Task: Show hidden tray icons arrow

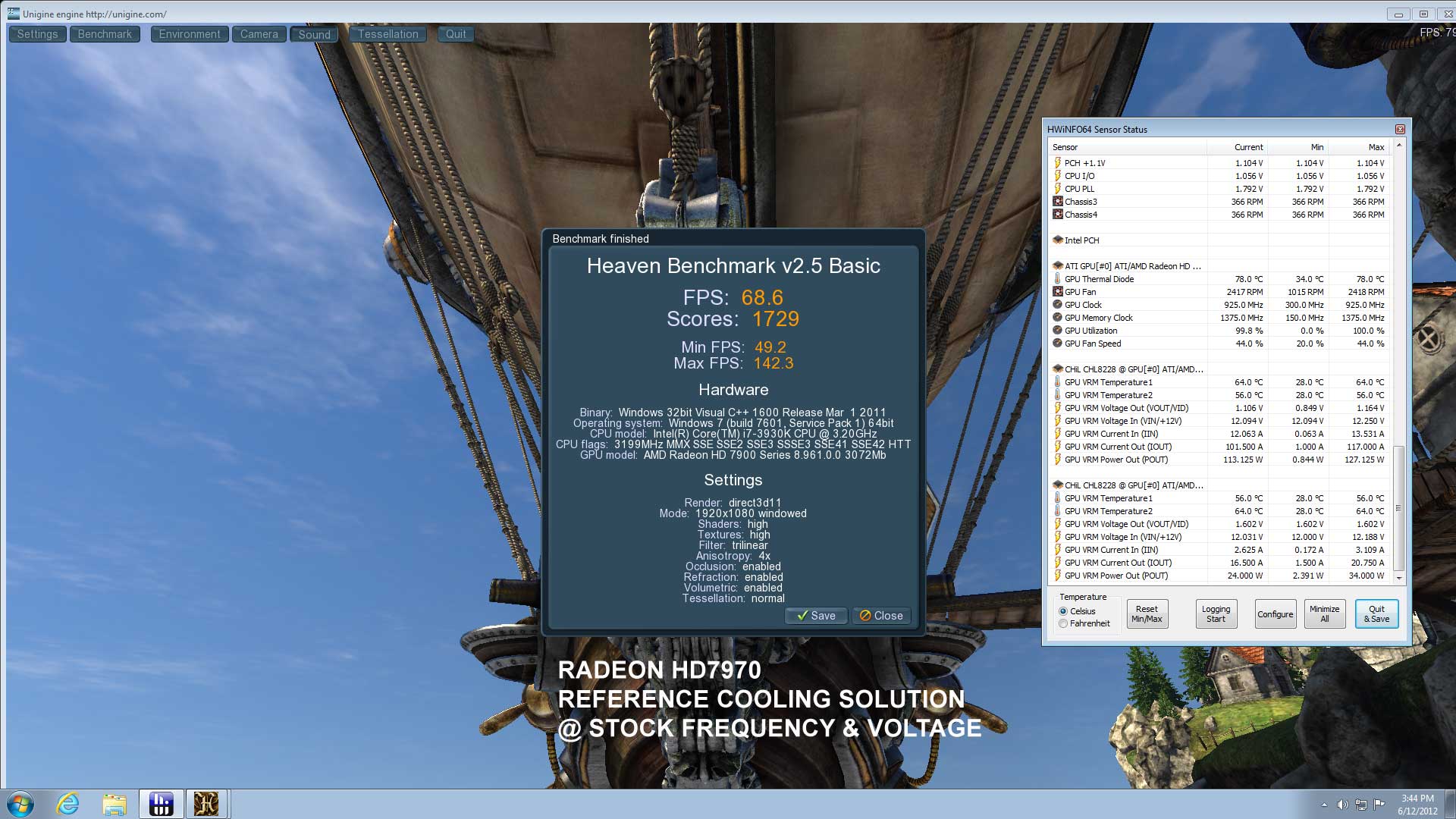Action: pos(1325,805)
